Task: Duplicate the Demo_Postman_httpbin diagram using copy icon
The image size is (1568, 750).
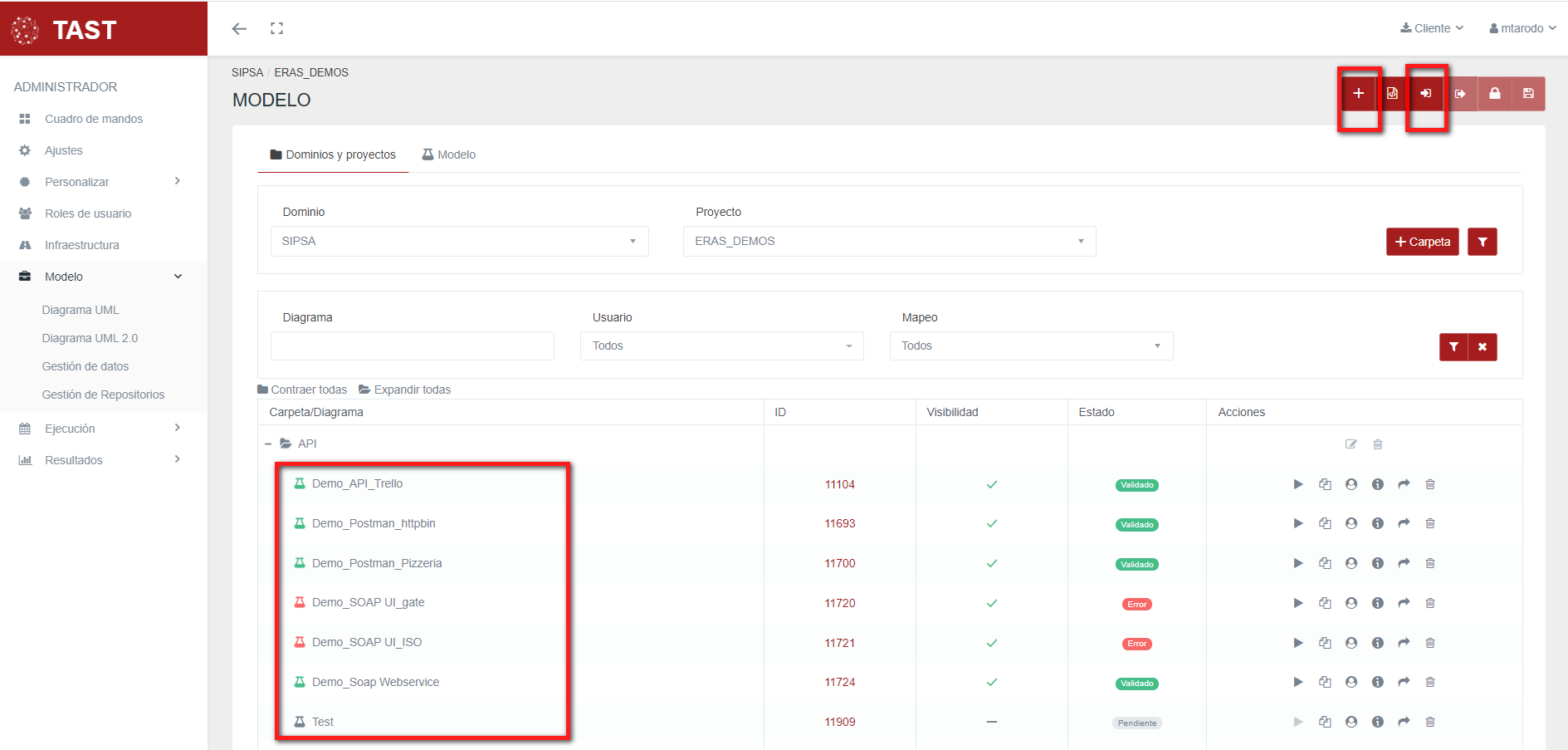Action: click(x=1325, y=524)
